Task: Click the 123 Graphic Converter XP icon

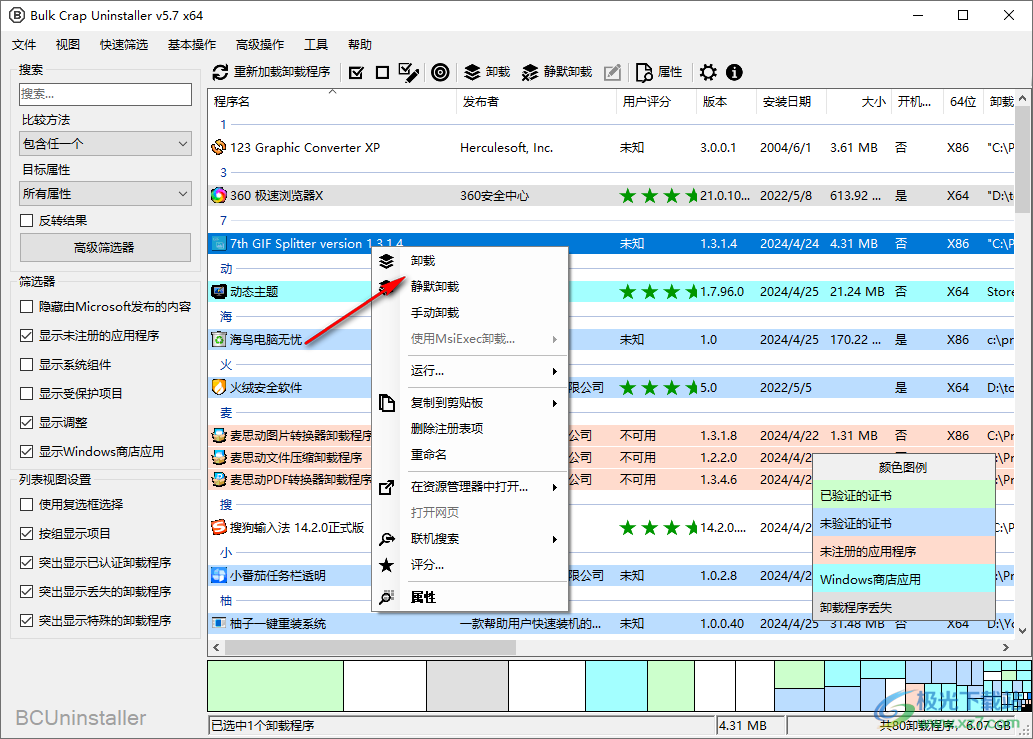Action: pyautogui.click(x=219, y=148)
